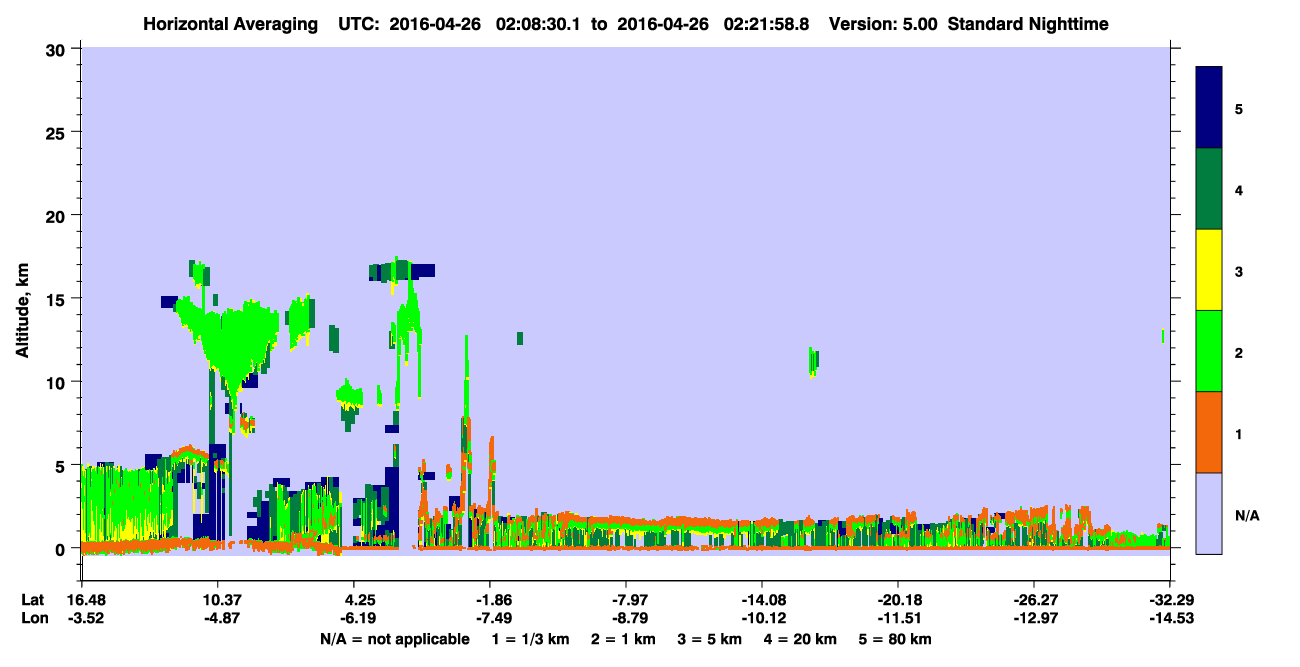Click the colorbar label N/A
The height and width of the screenshot is (667, 1300).
point(1246,515)
